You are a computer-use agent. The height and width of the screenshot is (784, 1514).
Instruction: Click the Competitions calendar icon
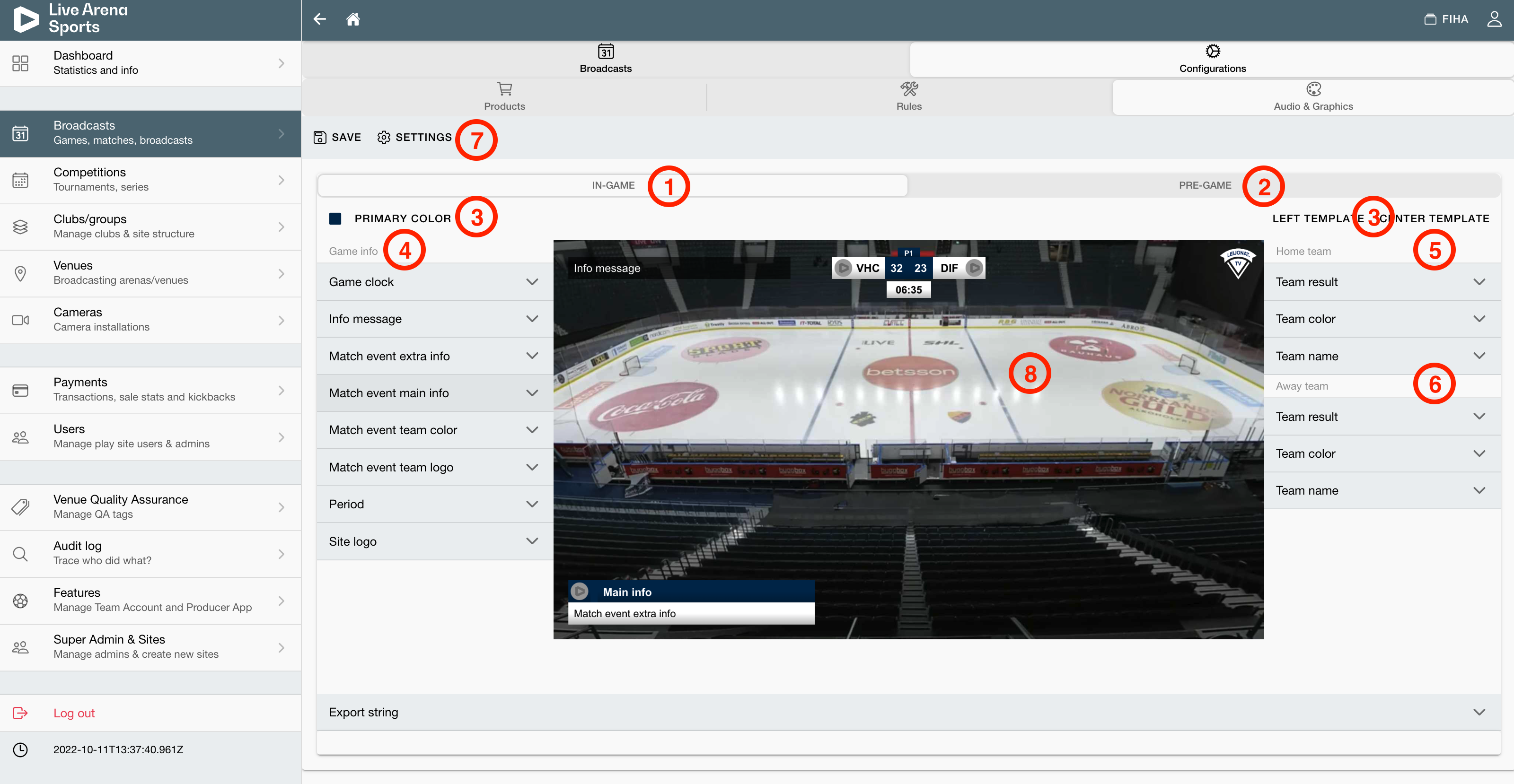coord(20,180)
